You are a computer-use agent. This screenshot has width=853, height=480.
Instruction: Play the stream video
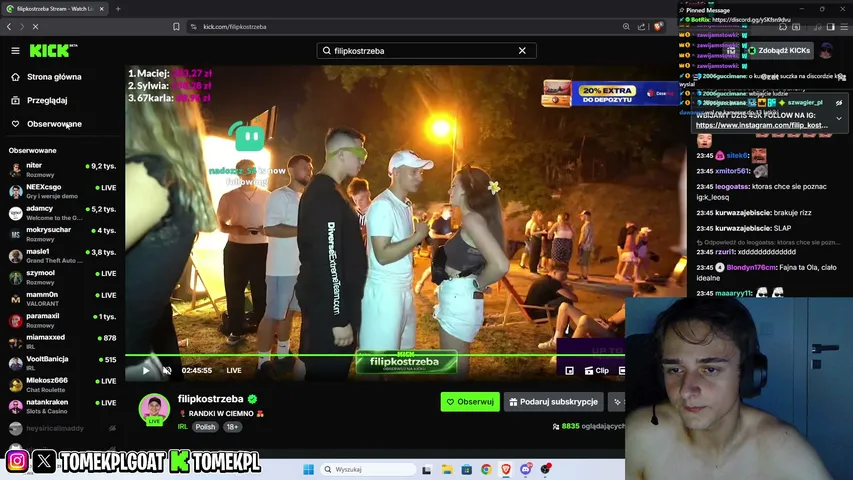tap(146, 371)
